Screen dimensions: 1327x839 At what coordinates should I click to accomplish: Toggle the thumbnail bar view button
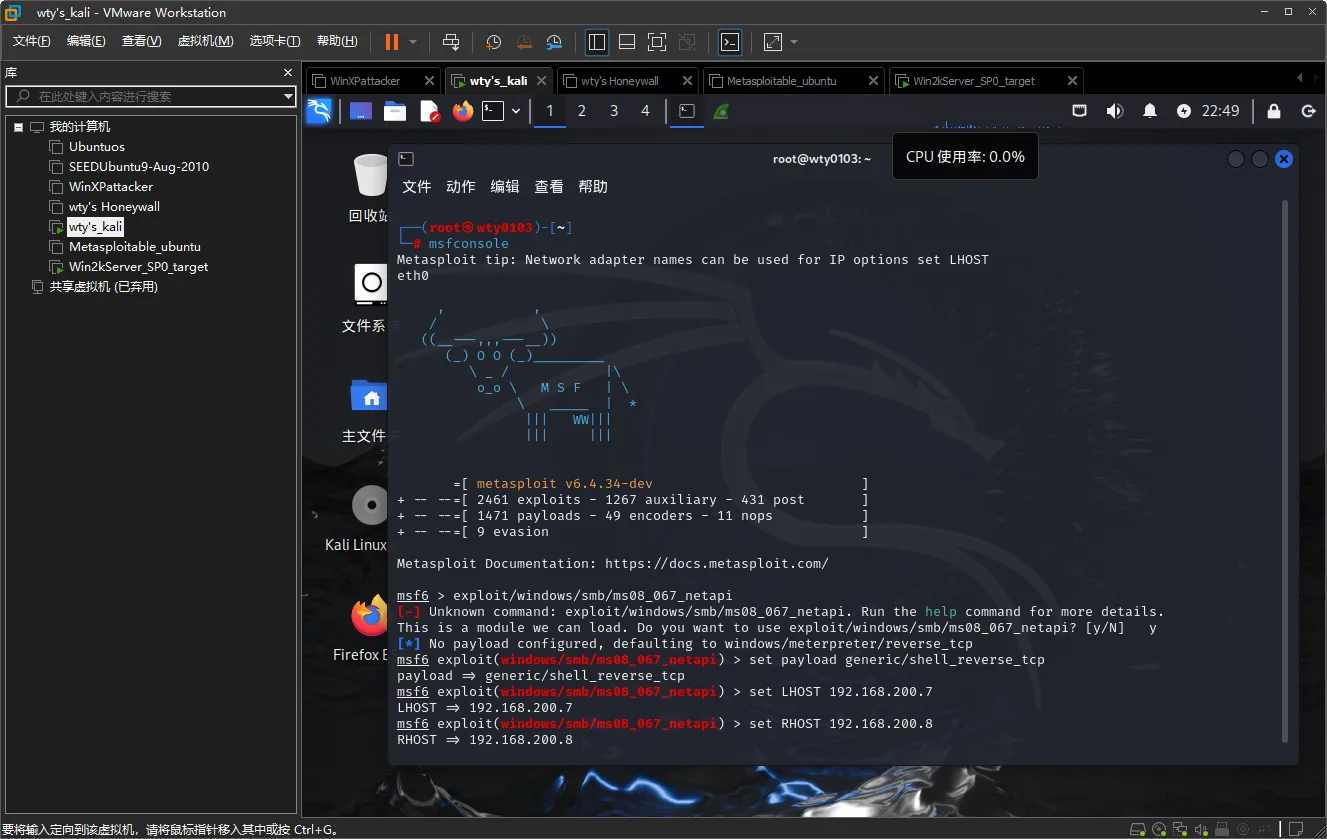click(627, 42)
